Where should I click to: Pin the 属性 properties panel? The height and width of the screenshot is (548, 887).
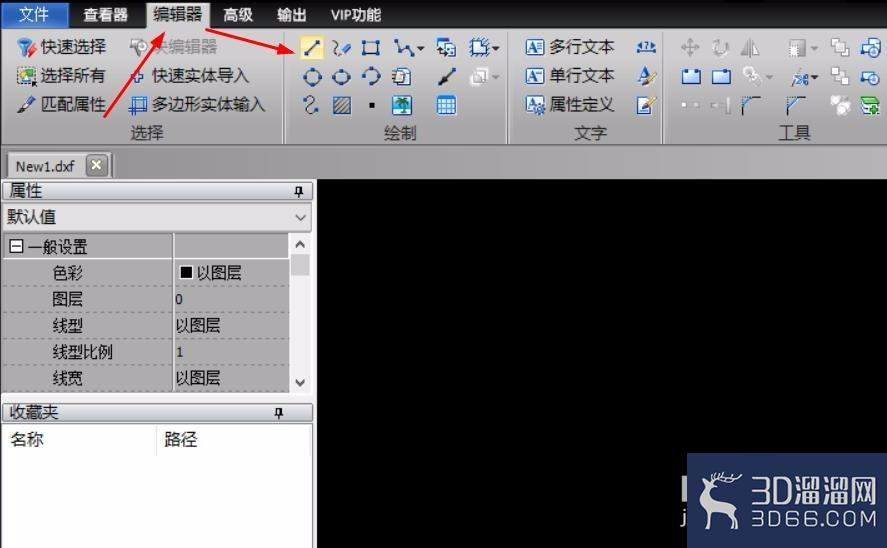point(299,192)
